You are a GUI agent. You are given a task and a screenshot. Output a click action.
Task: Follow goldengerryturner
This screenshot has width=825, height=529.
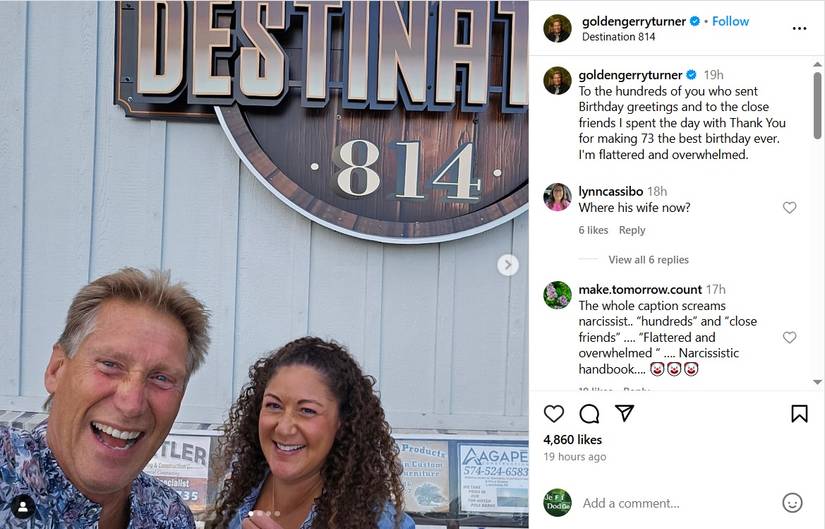[730, 22]
